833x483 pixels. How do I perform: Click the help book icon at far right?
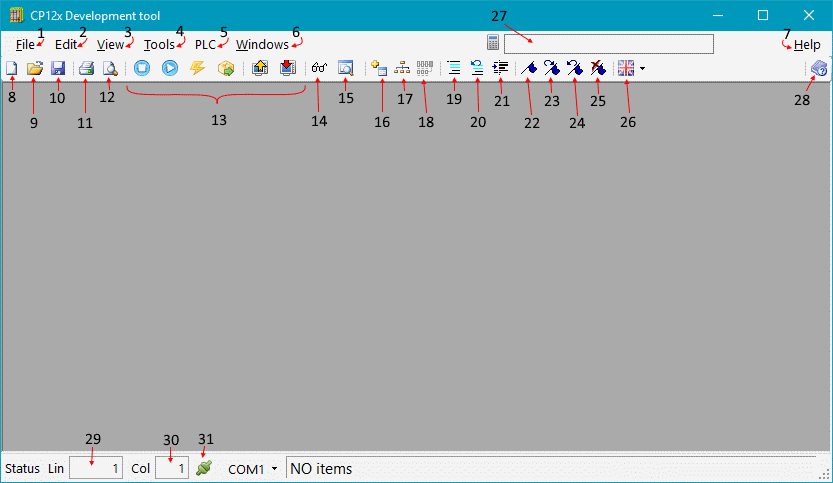818,68
